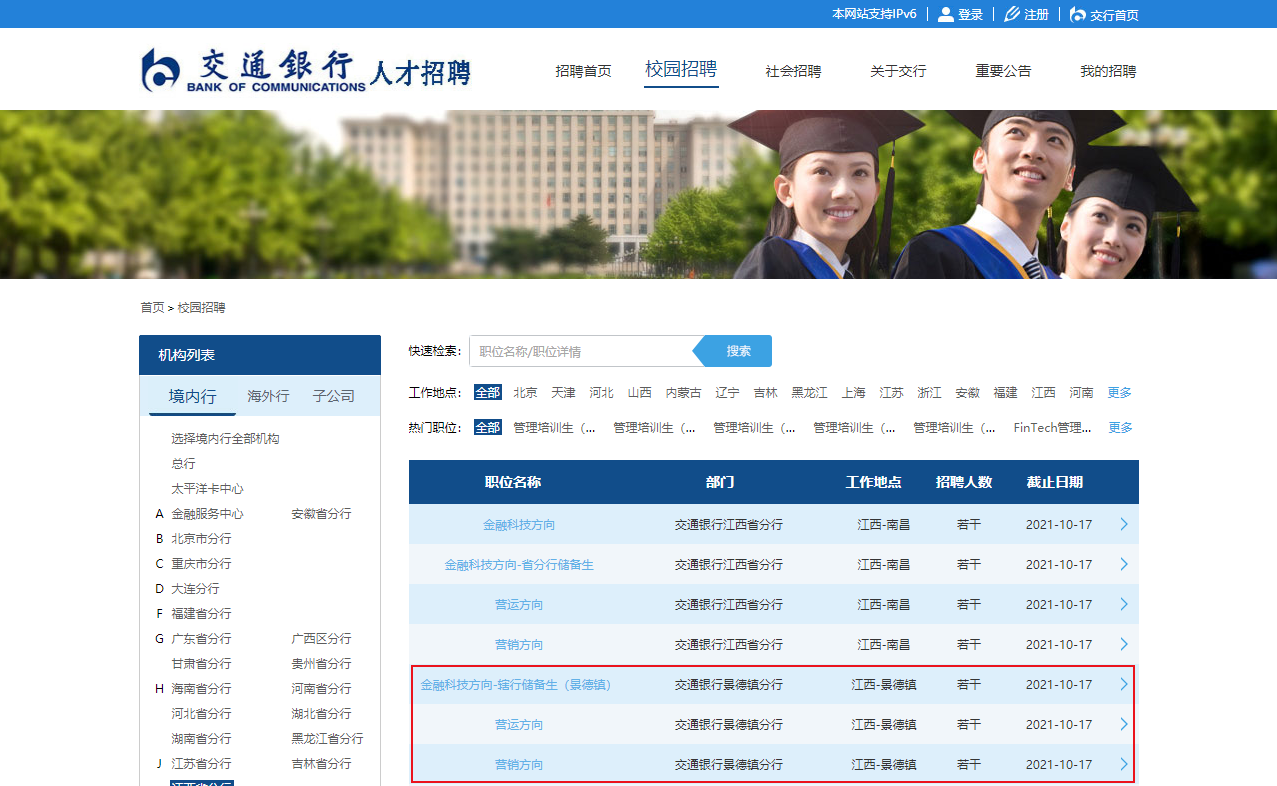Screen dimensions: 1277x786
Task: Click the 搜索 button
Action: pos(738,351)
